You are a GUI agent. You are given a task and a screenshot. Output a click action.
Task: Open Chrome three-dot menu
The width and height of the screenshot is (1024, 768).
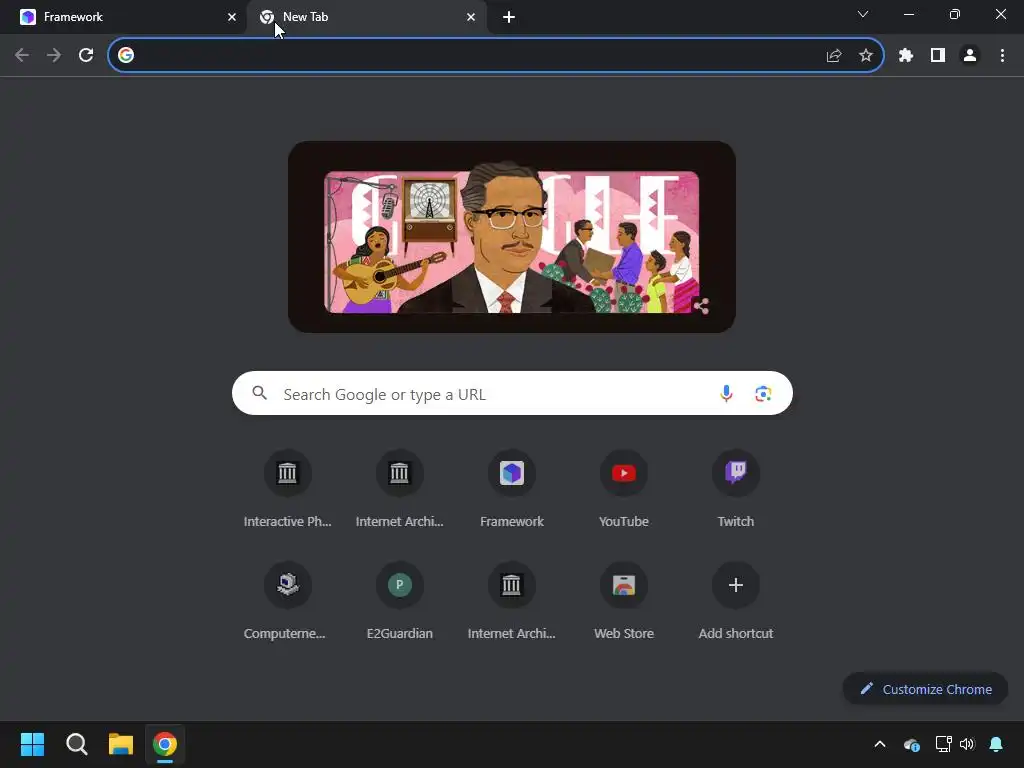click(1002, 56)
